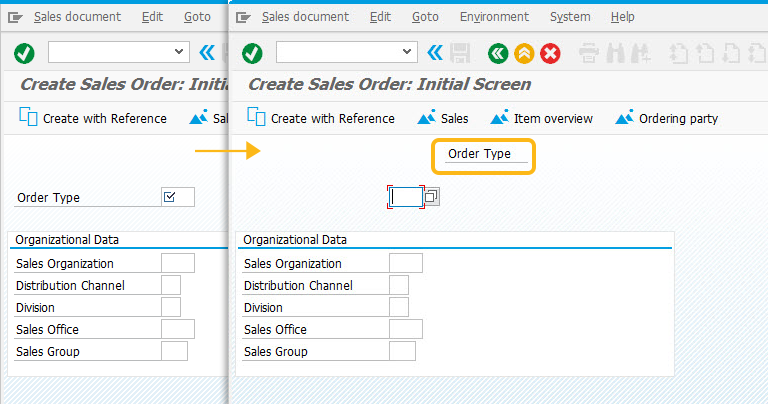Click the green back arrow icon
Screen dimensions: 768x404
pos(498,53)
